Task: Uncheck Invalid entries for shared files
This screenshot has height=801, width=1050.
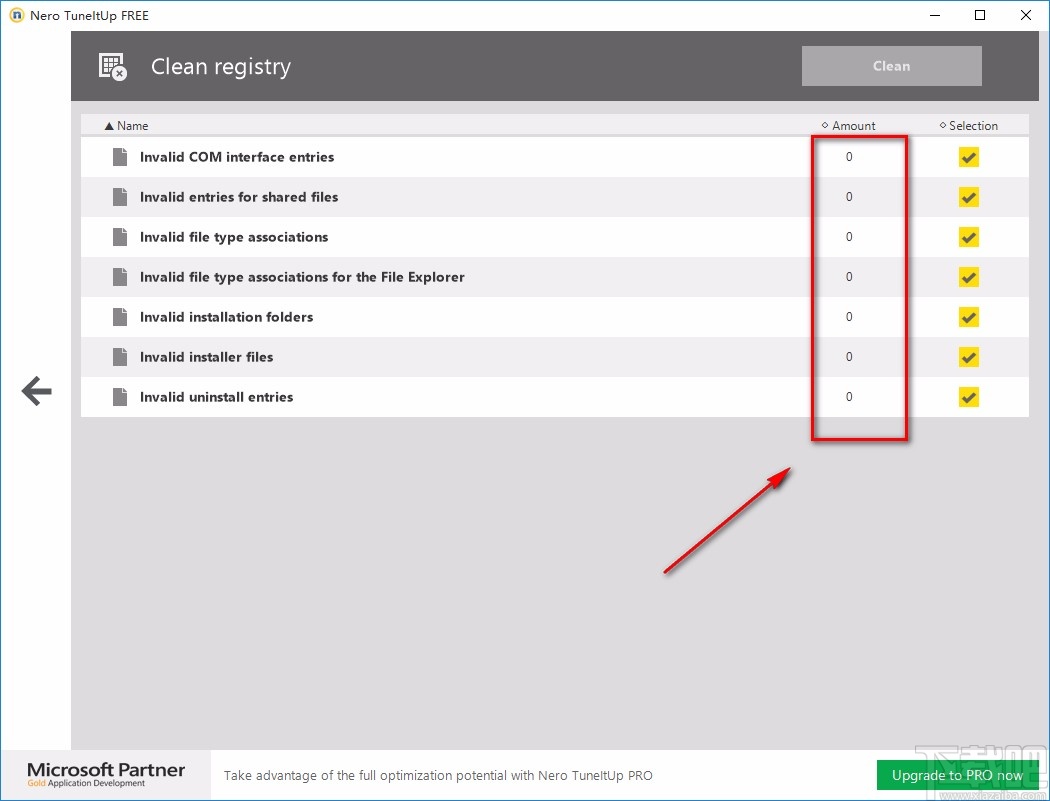Action: (968, 197)
